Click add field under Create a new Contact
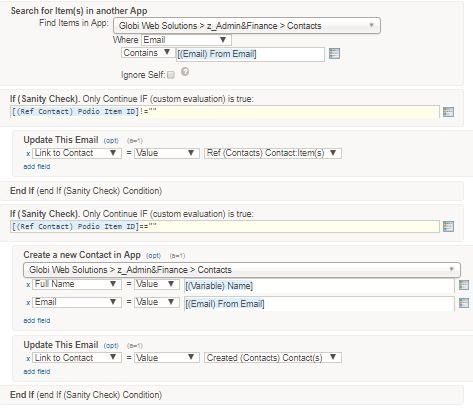 pos(37,321)
